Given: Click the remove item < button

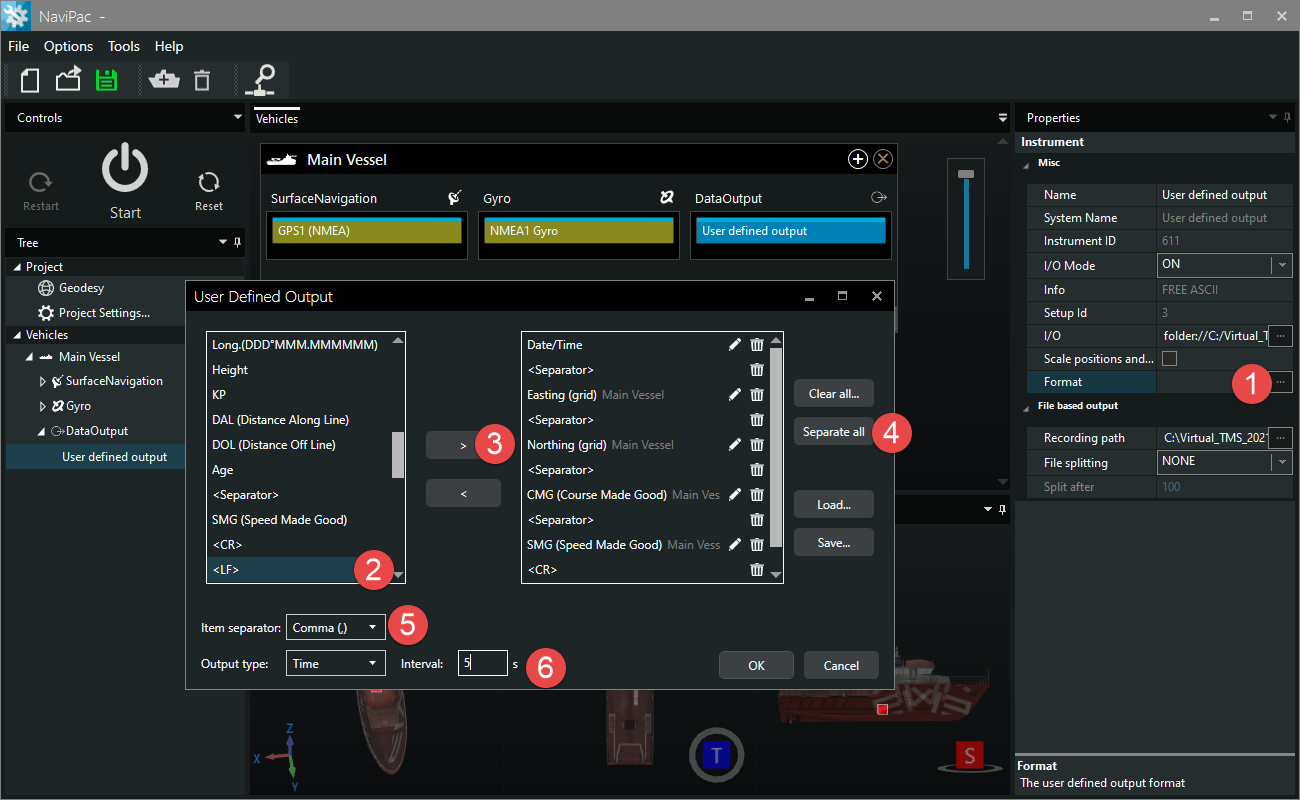Looking at the screenshot, I should click(463, 492).
